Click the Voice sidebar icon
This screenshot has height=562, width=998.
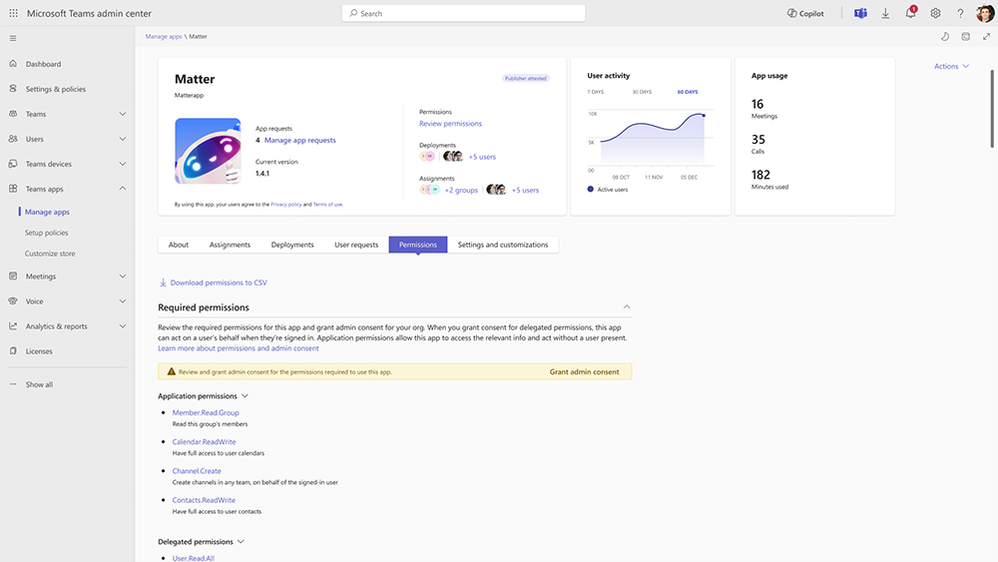(13, 301)
